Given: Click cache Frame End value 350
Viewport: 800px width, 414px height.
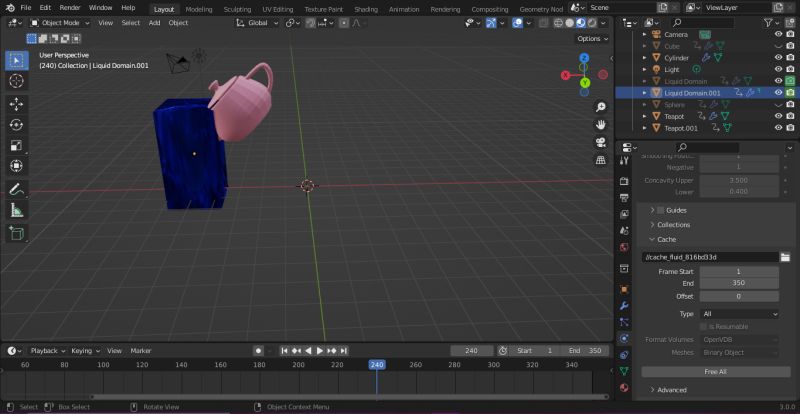Looking at the screenshot, I should [739, 283].
